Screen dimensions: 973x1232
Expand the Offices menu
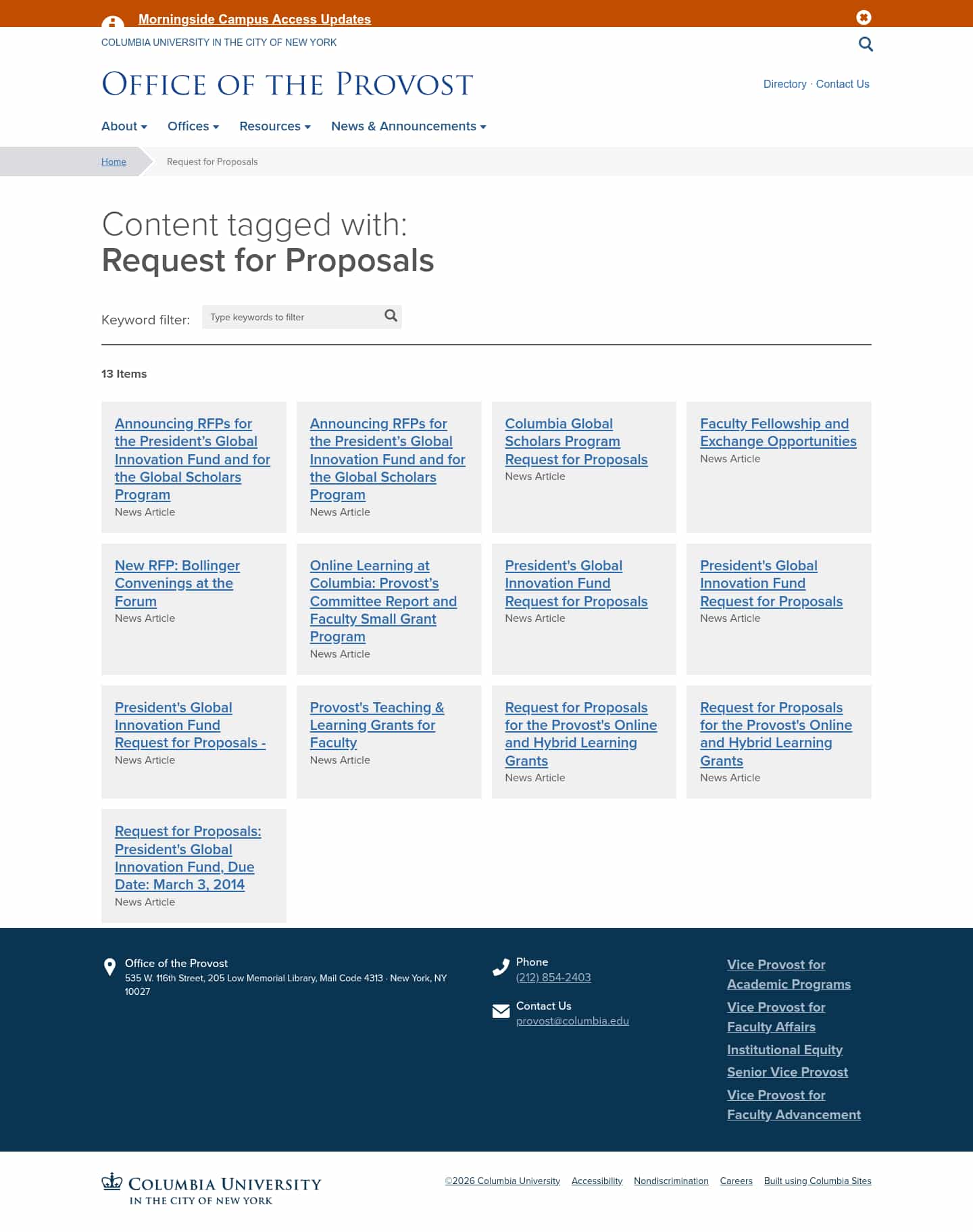tap(193, 126)
